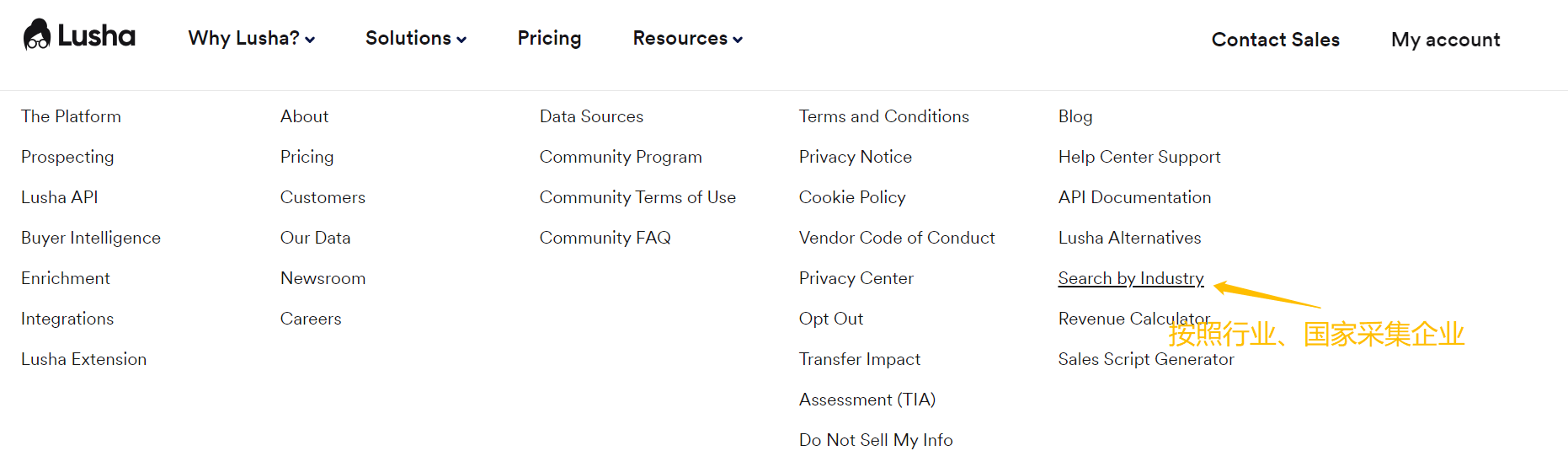This screenshot has height=467, width=1568.
Task: Open Vendor Code of Conduct
Action: (x=897, y=238)
